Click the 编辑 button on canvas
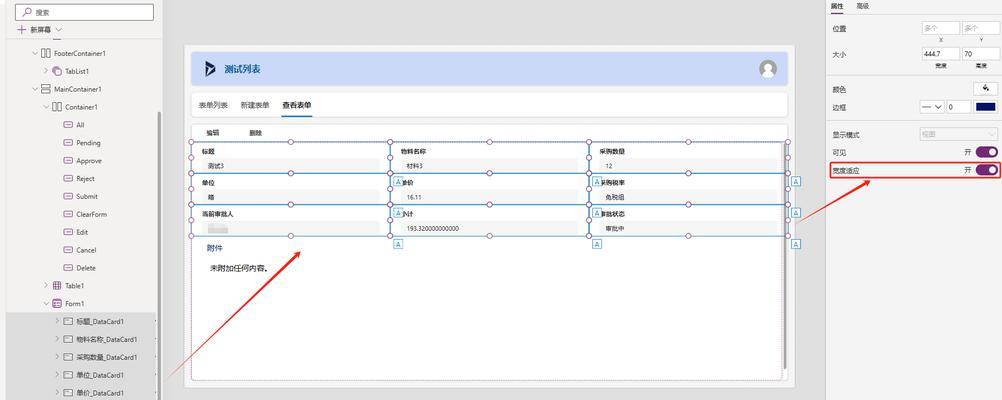The width and height of the screenshot is (1002, 400). click(x=213, y=133)
